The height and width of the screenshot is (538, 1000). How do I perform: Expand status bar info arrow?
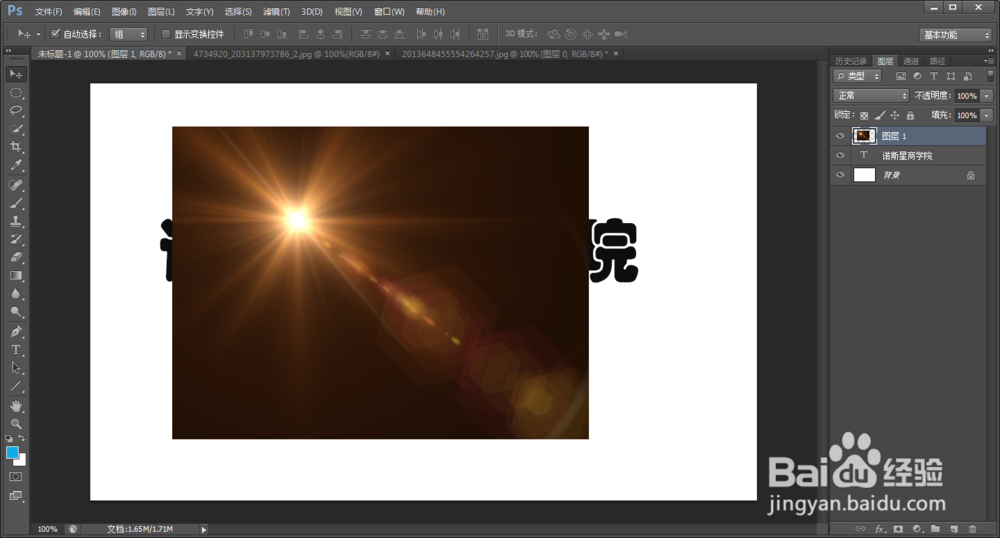(204, 529)
